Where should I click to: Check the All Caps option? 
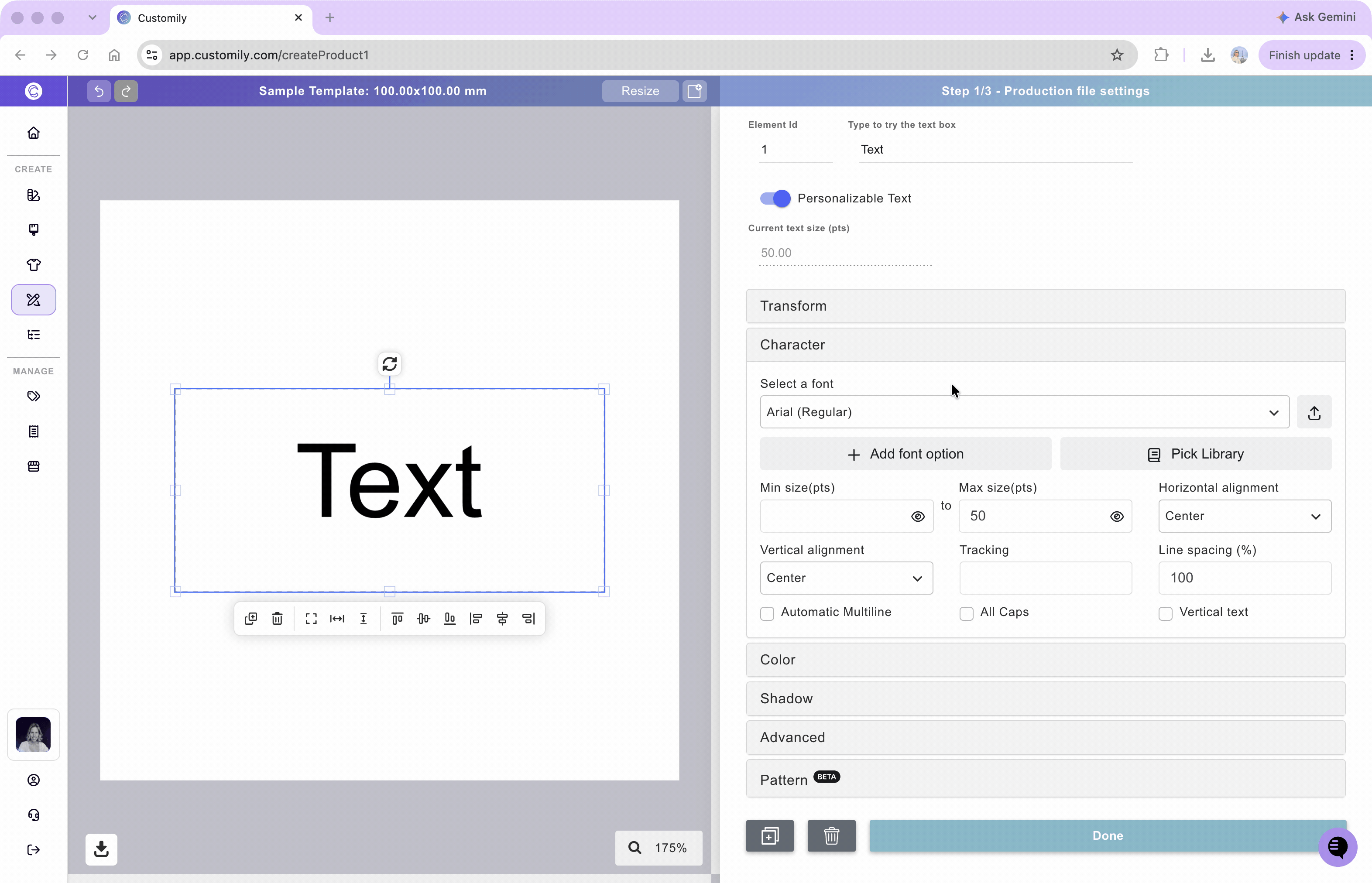coord(967,613)
